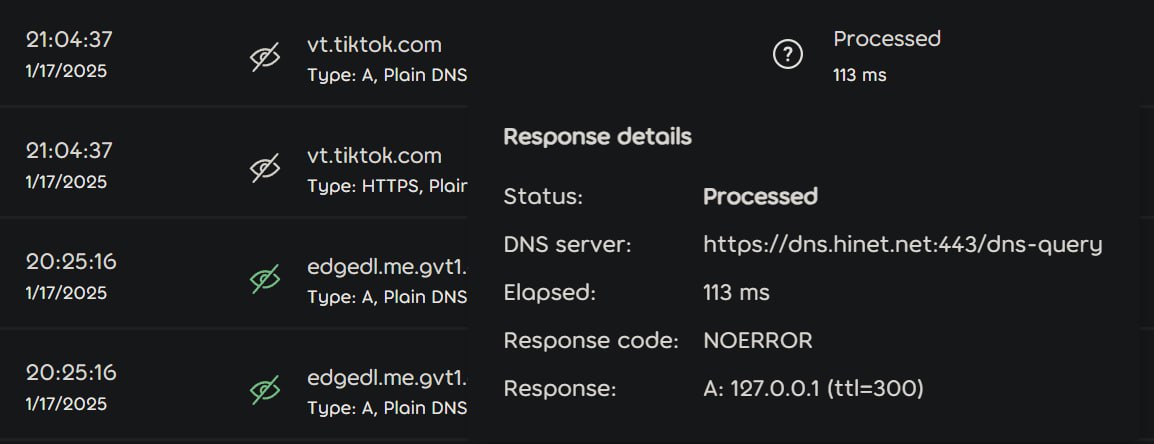Viewport: 1154px width, 444px height.
Task: Click 21:04:37 timestamp on the HTTPS row
Action: (69, 151)
